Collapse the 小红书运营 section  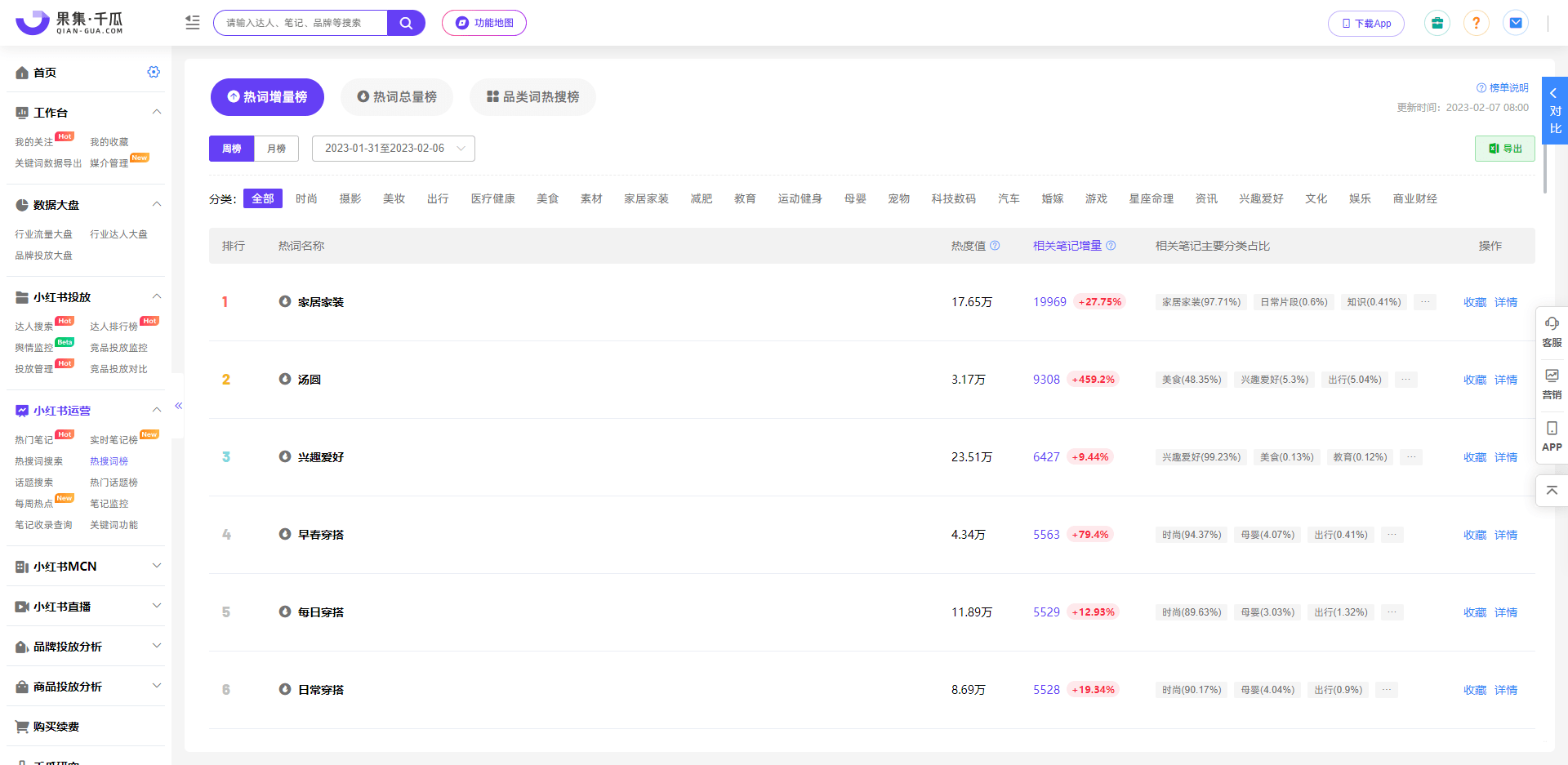[x=157, y=410]
